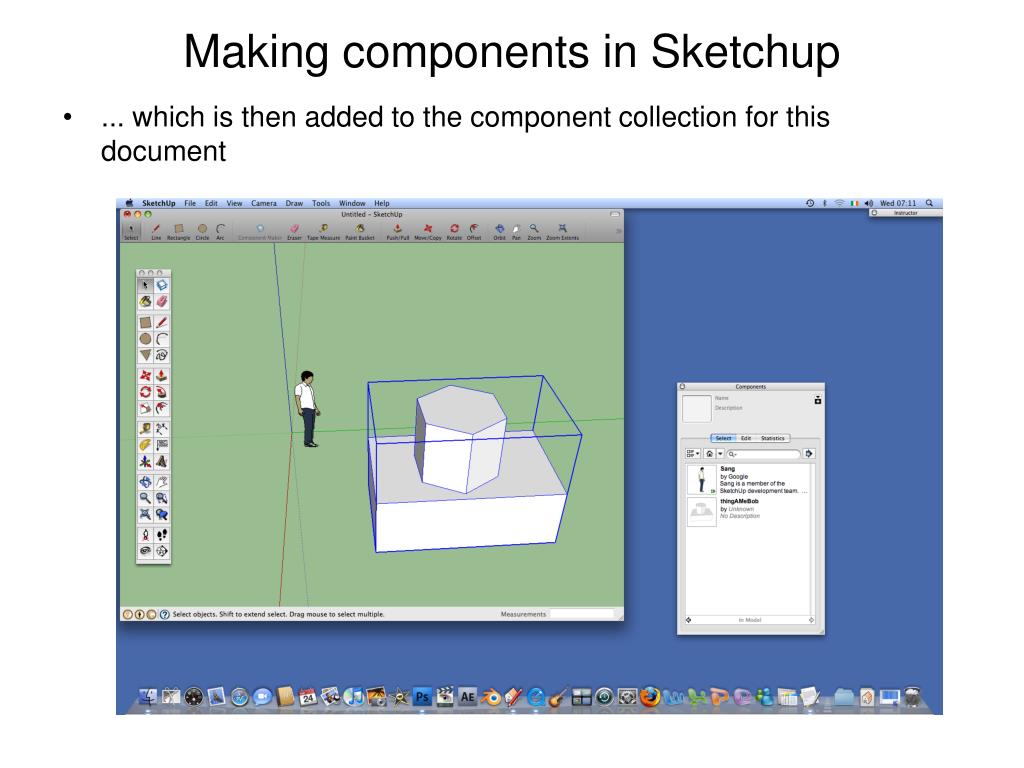Click Push/Pull in the top toolbar
Viewport: 1024px width, 768px height.
pos(397,231)
